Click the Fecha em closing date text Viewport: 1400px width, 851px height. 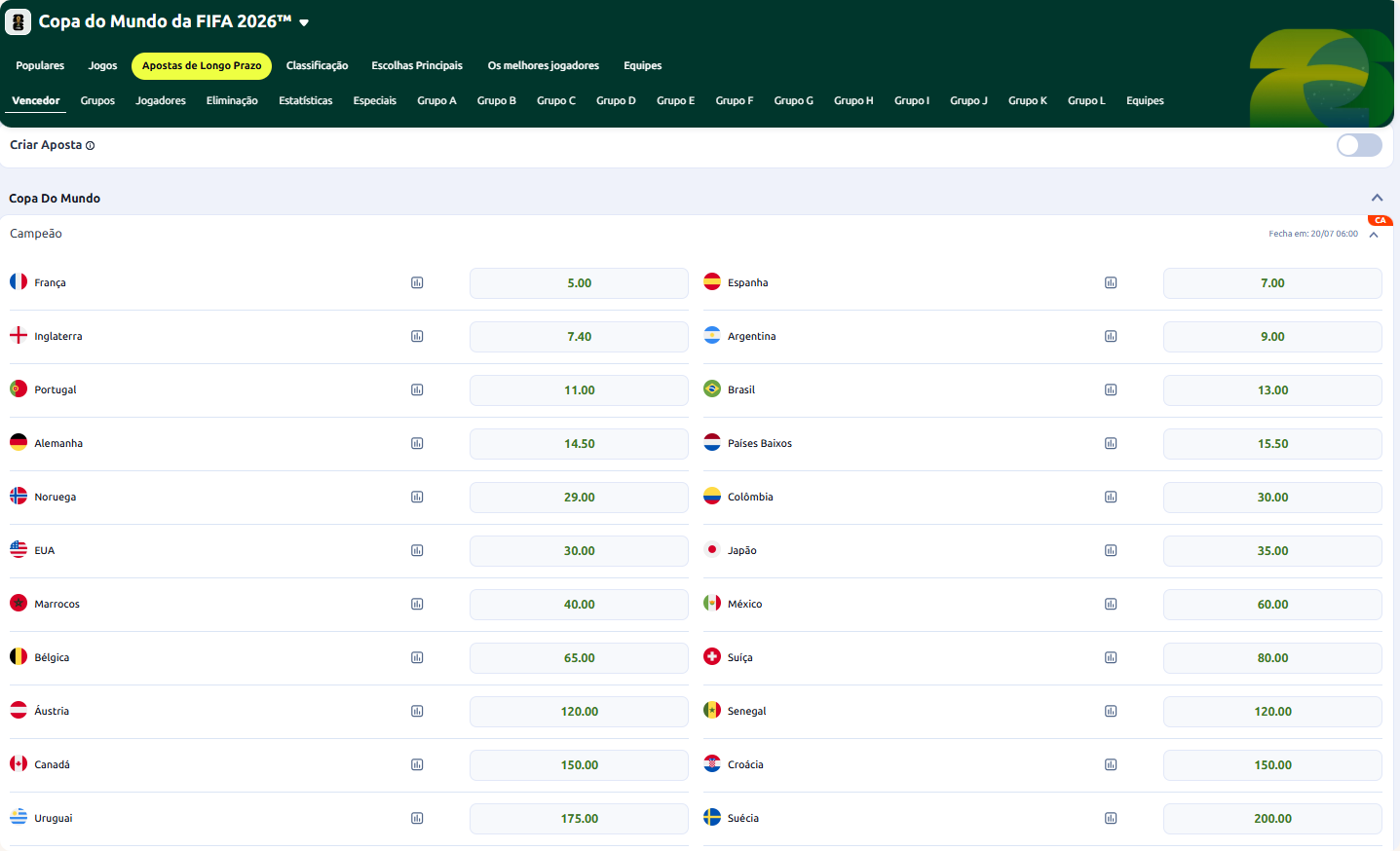(1313, 234)
